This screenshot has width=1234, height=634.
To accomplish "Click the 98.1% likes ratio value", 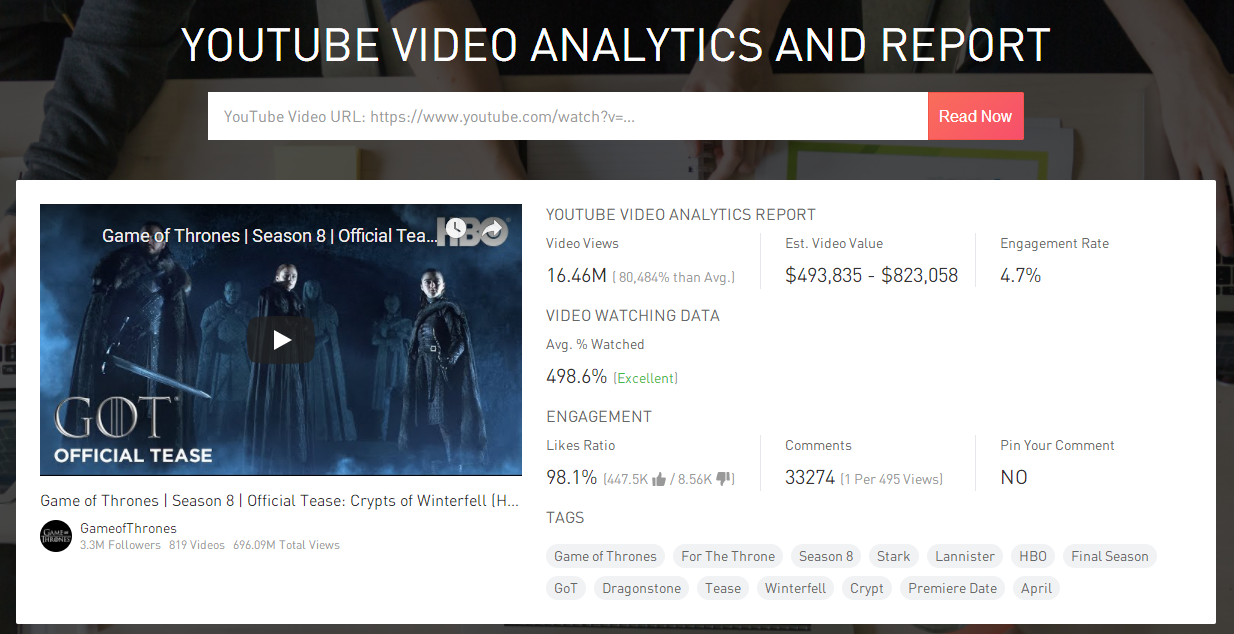I will (572, 478).
